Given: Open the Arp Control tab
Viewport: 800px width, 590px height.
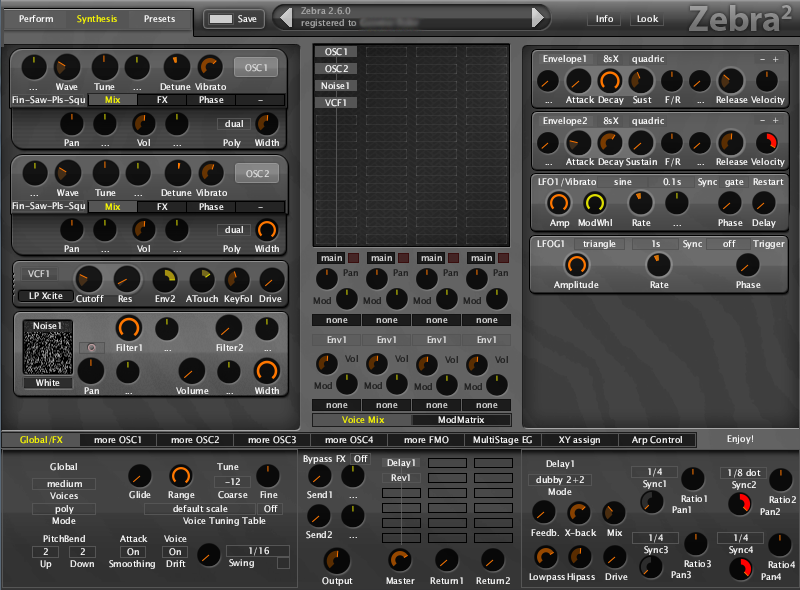Looking at the screenshot, I should coord(657,440).
